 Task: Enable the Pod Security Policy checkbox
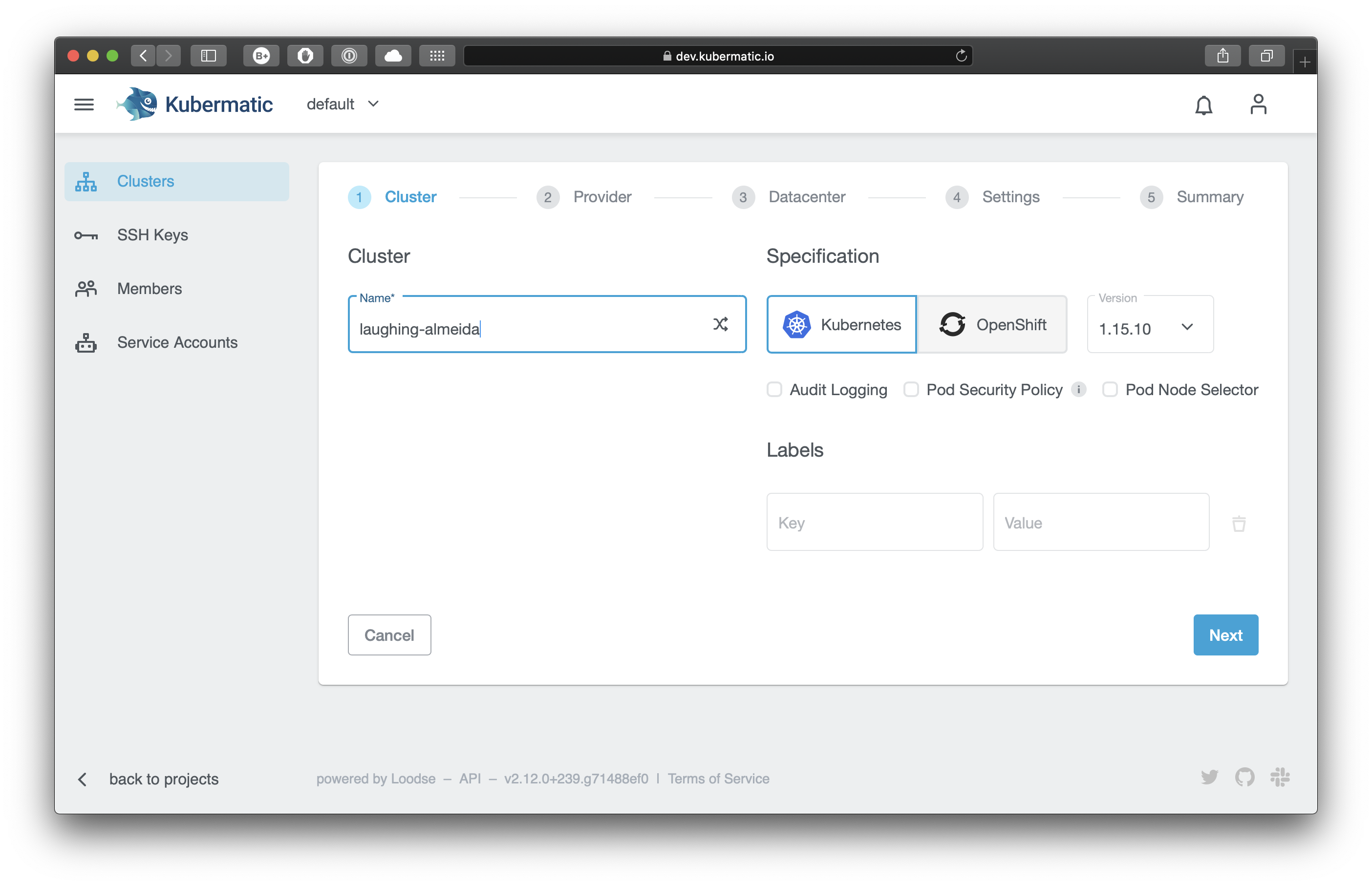coord(909,389)
